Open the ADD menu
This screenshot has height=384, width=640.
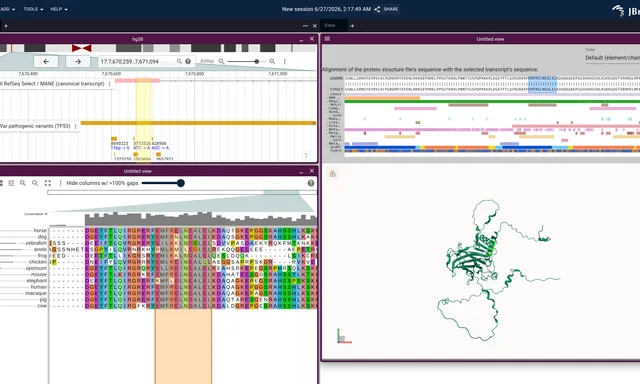click(7, 9)
